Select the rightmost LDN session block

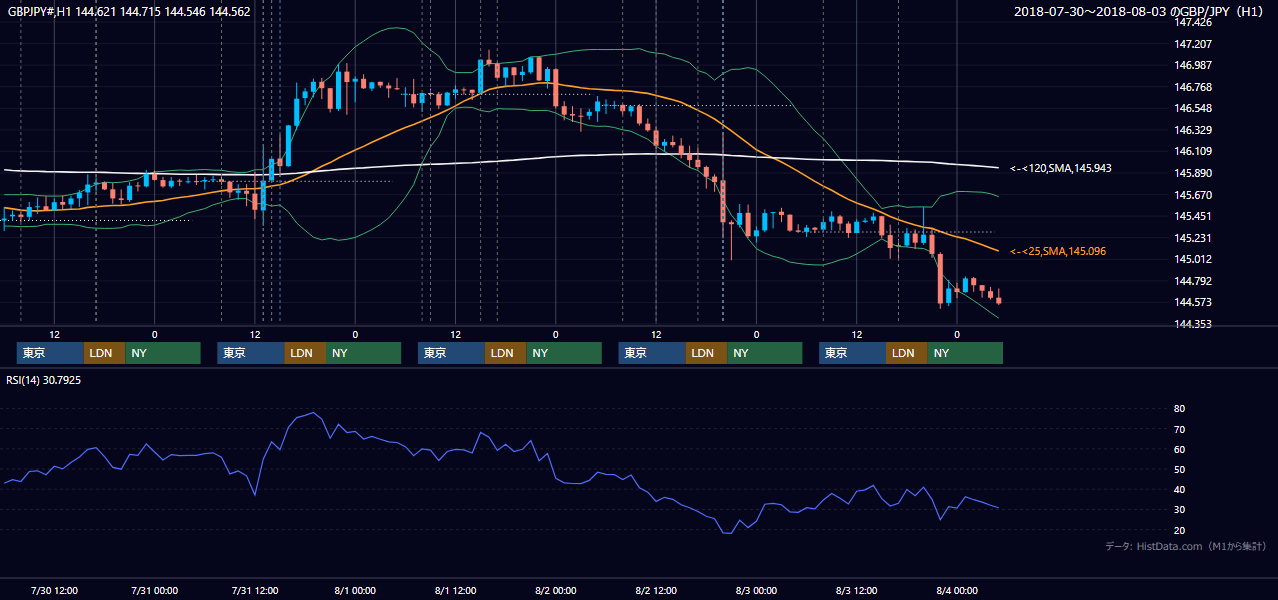(x=907, y=353)
